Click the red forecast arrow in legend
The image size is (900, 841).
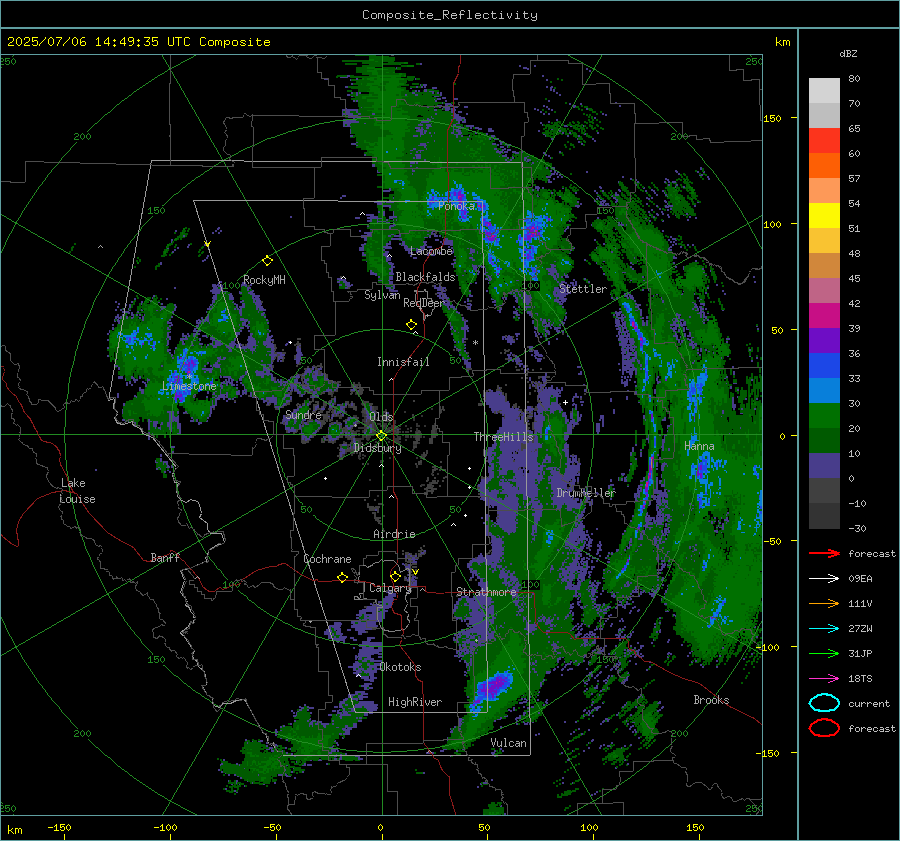point(824,553)
